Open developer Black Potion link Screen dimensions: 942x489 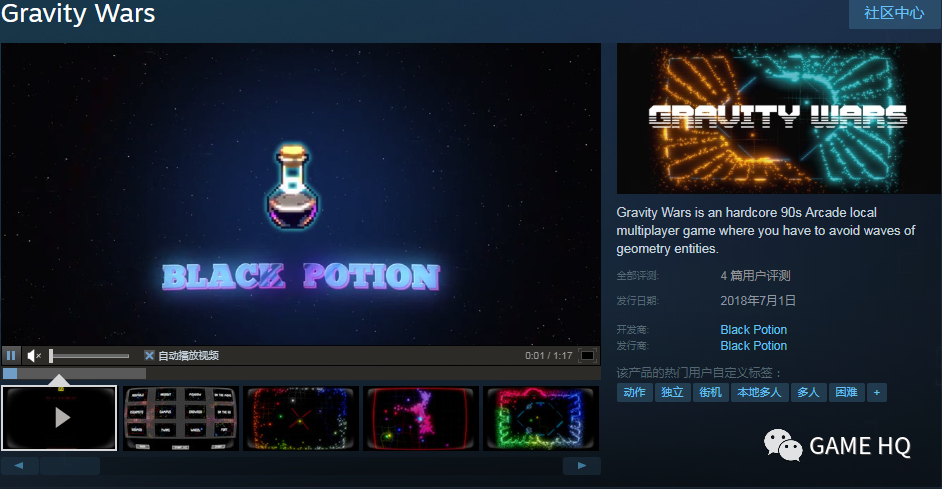click(x=753, y=330)
